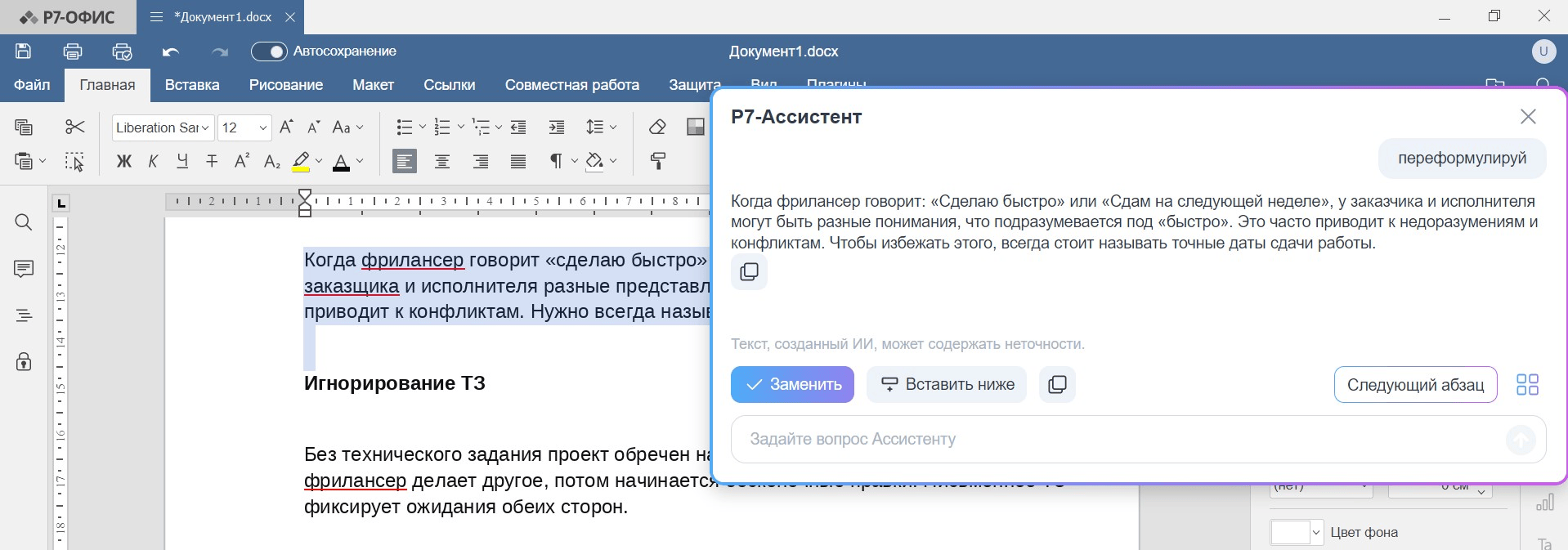Open the Liberation Sans font name dropdown

(x=205, y=127)
